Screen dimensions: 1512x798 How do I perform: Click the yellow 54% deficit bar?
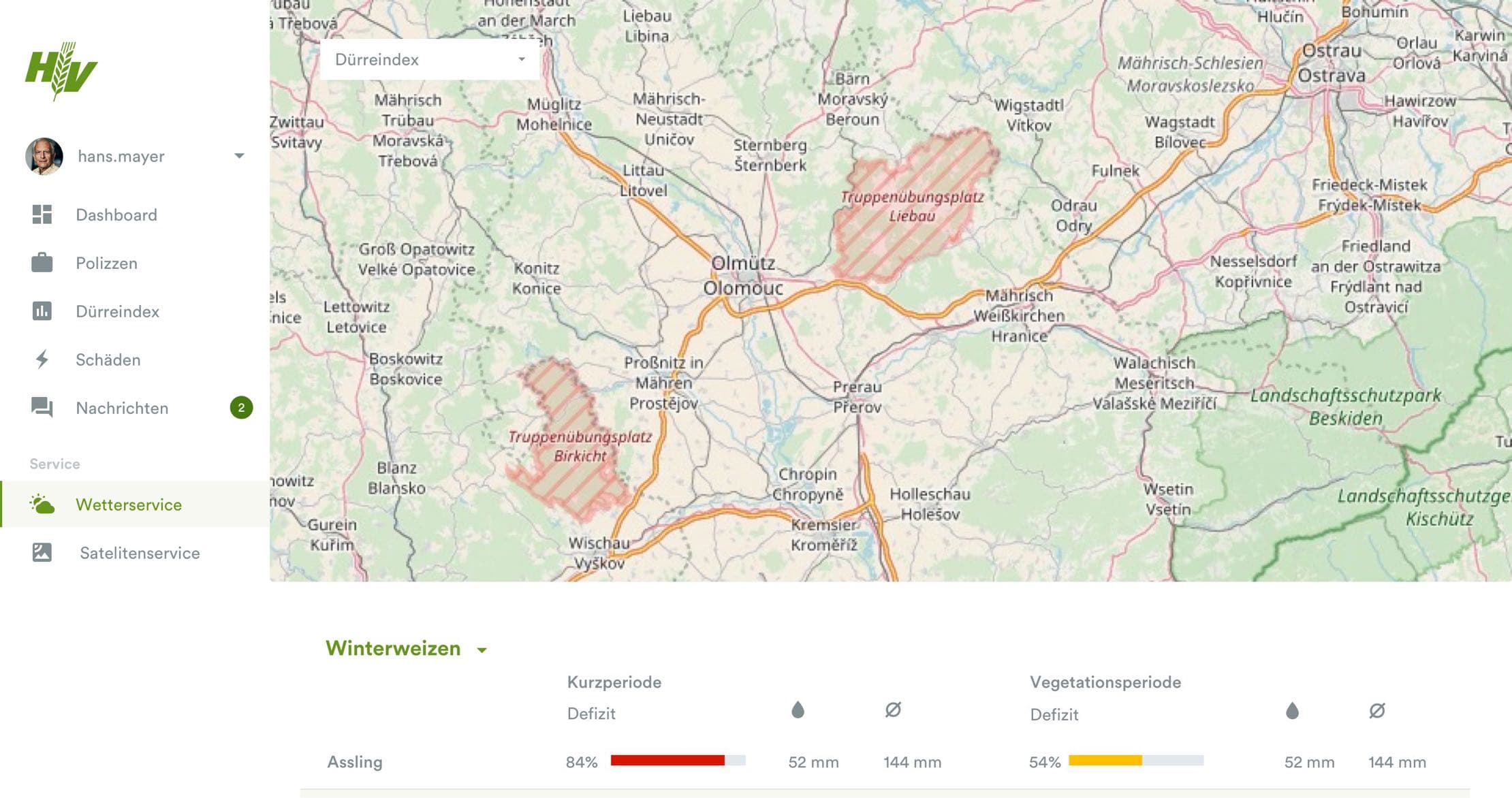point(1105,761)
